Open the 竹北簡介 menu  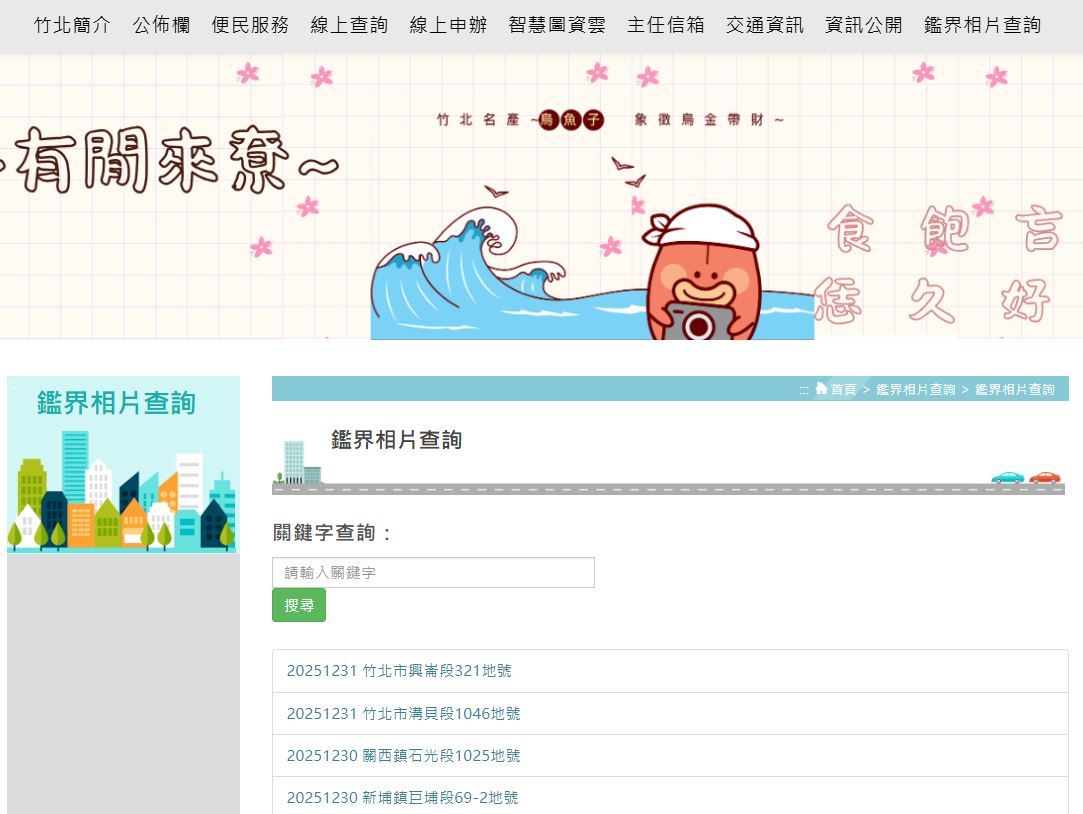72,26
